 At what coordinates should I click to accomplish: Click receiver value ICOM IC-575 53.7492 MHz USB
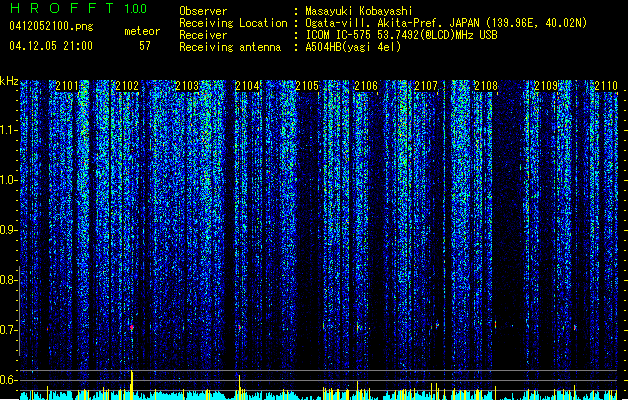401,35
